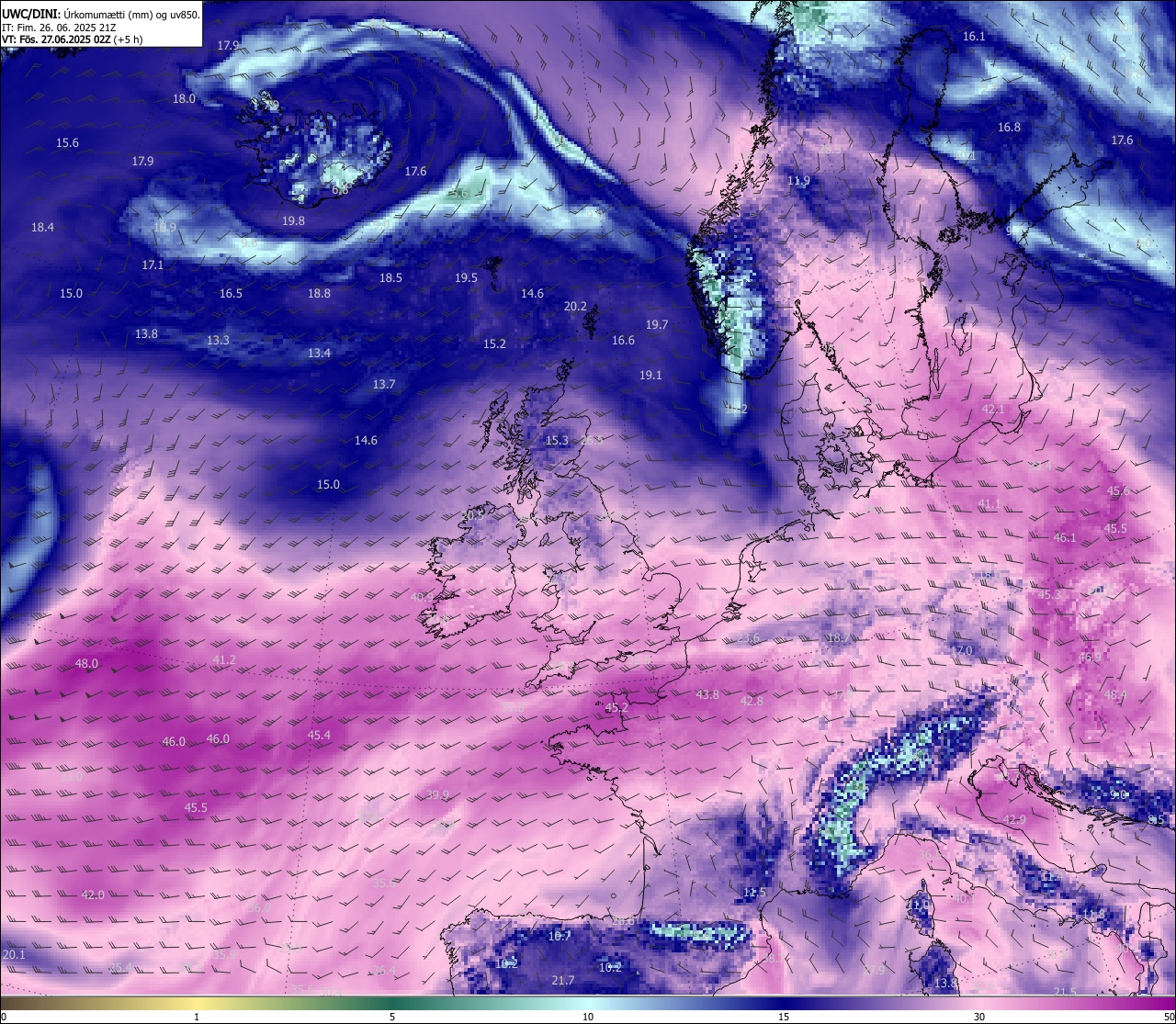
Task: Click the 16.6 value on the map
Action: pos(623,340)
